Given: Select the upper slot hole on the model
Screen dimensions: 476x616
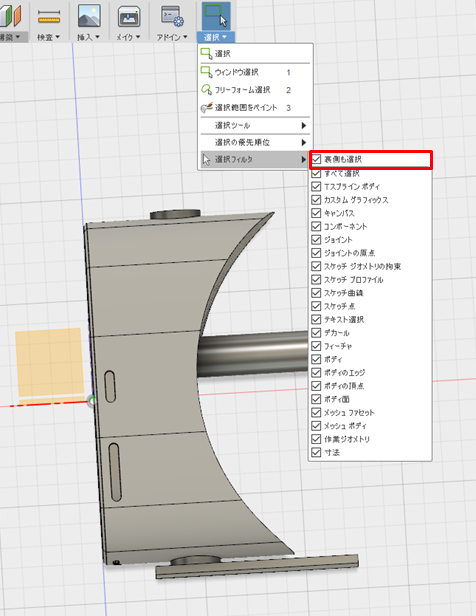Looking at the screenshot, I should tap(110, 387).
